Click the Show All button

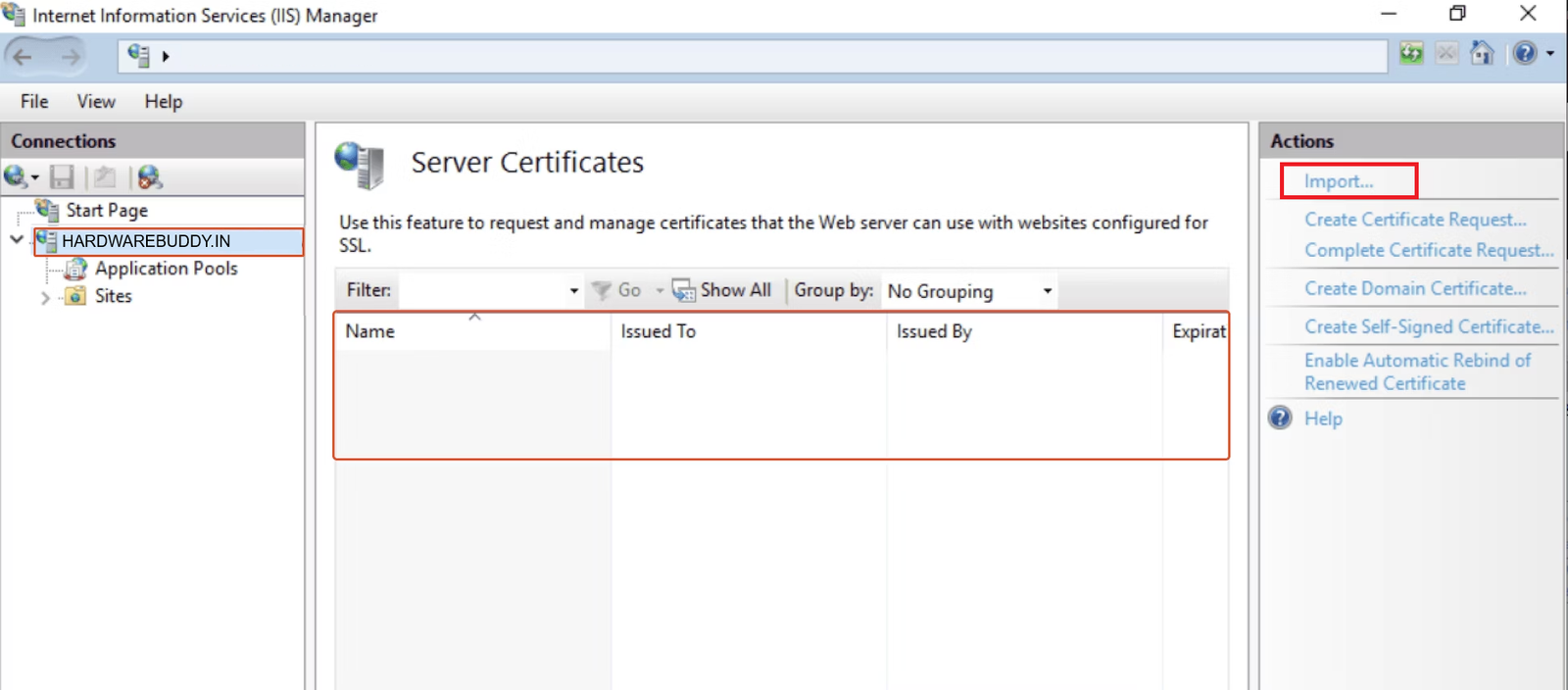coord(721,290)
